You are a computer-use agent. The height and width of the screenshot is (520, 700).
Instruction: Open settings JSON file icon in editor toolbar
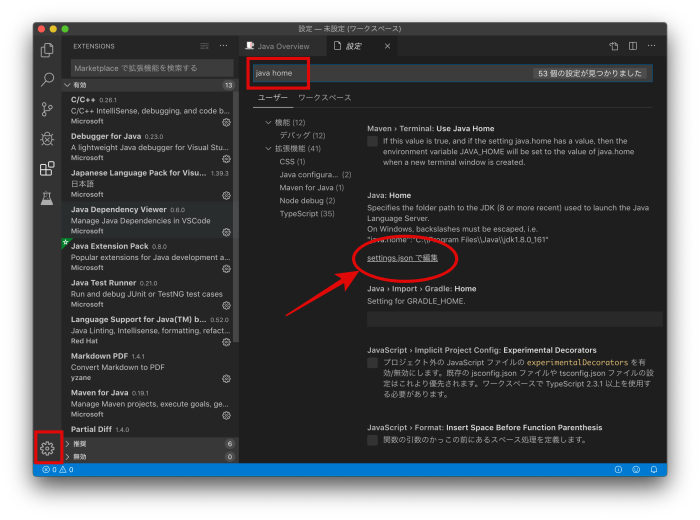614,46
